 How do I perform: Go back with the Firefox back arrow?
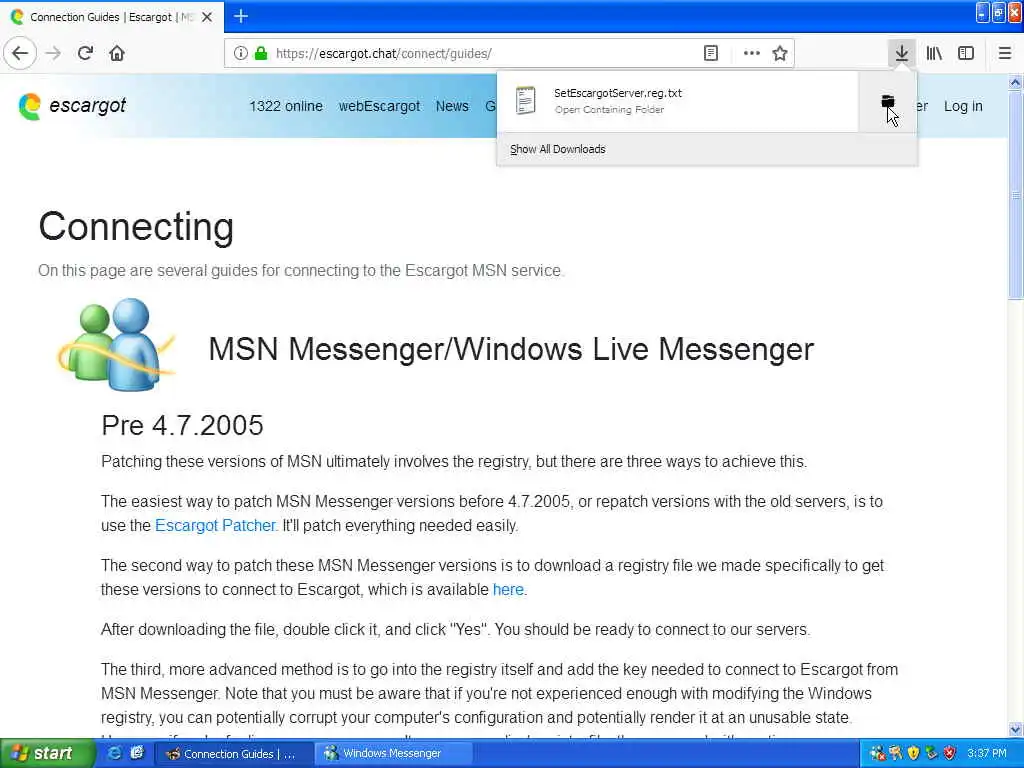(20, 53)
